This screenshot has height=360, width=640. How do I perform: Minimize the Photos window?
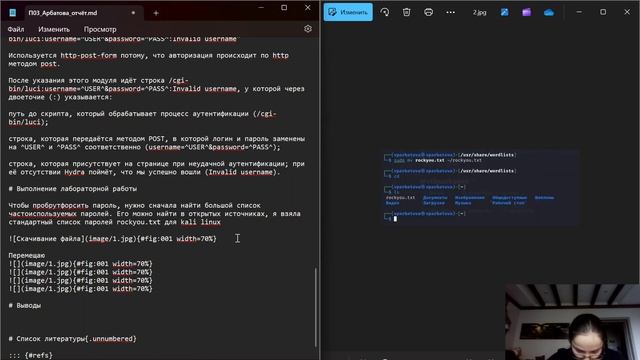[x=579, y=12]
